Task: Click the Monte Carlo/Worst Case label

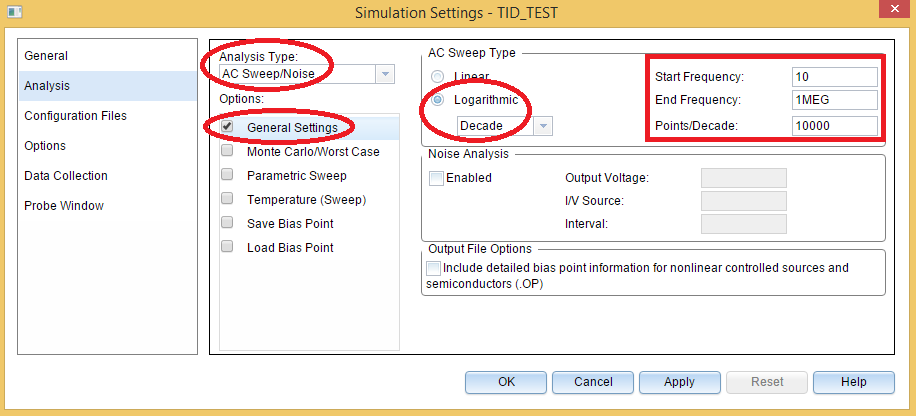Action: (x=313, y=152)
